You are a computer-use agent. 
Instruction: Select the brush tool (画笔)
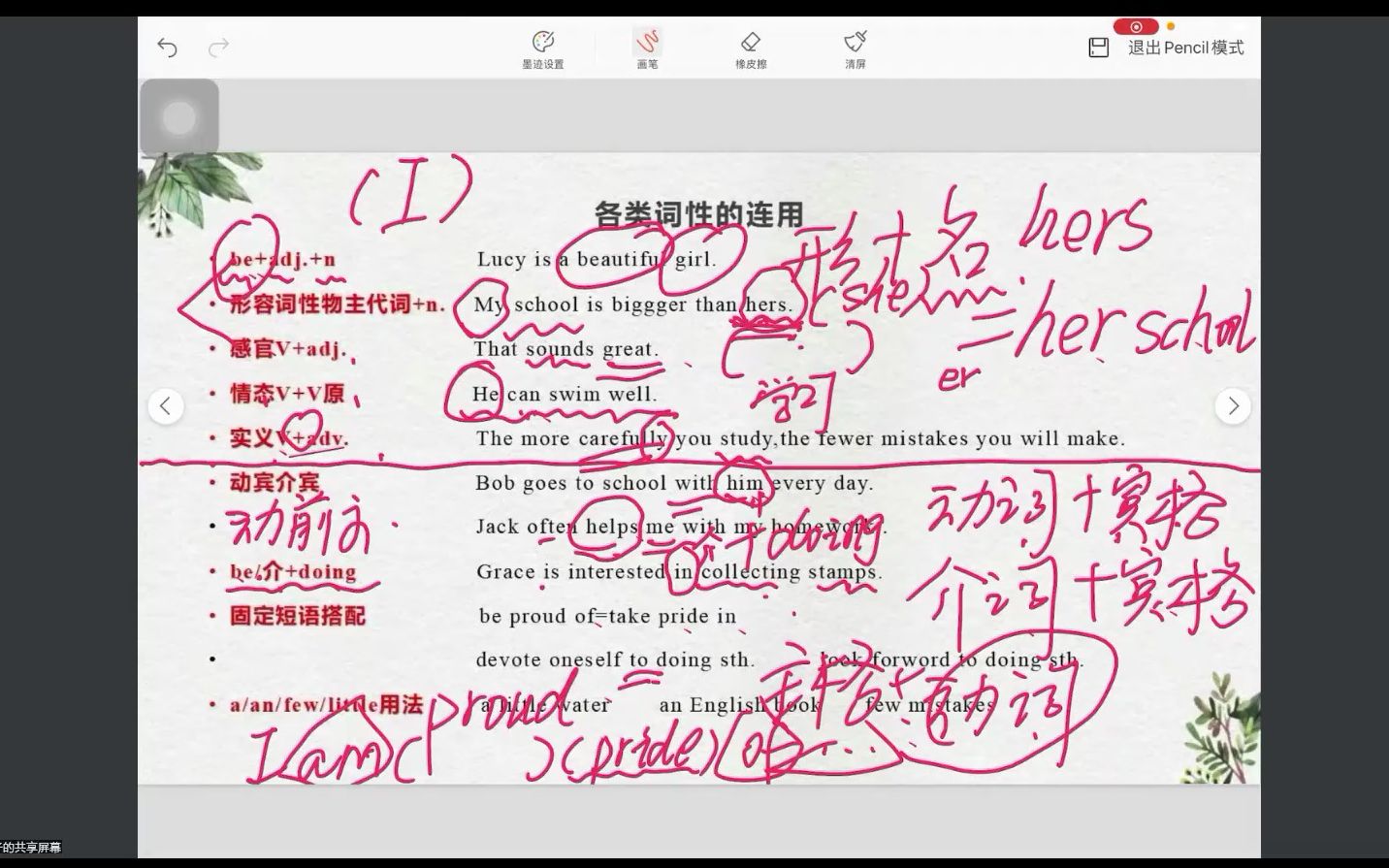[647, 49]
